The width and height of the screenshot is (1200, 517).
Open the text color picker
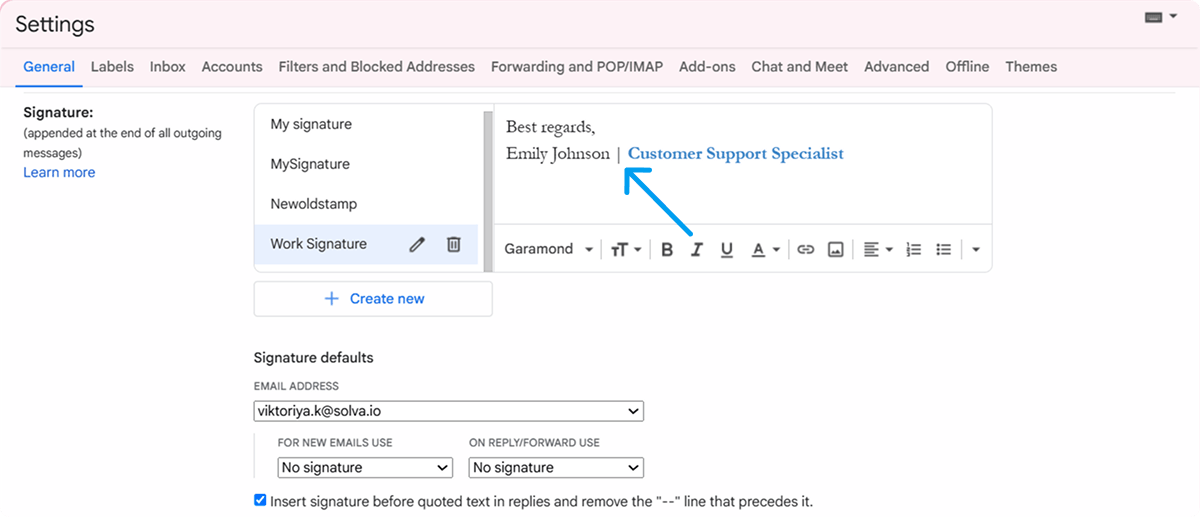[x=765, y=250]
